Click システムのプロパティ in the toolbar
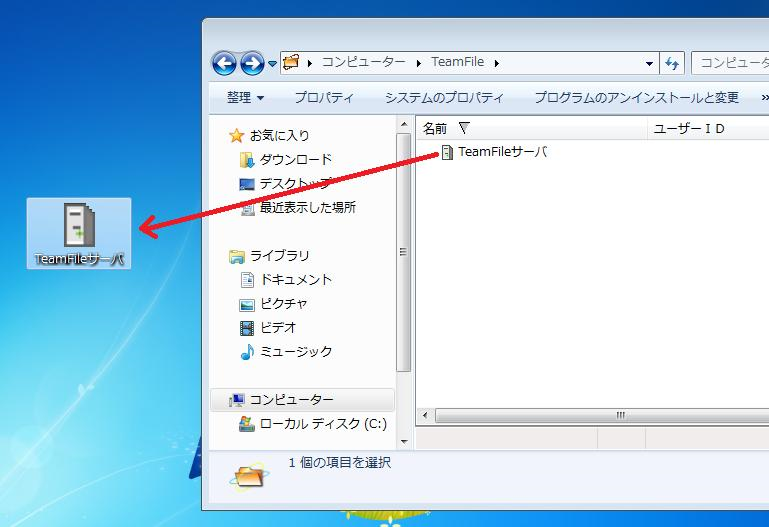This screenshot has width=769, height=527. 444,98
